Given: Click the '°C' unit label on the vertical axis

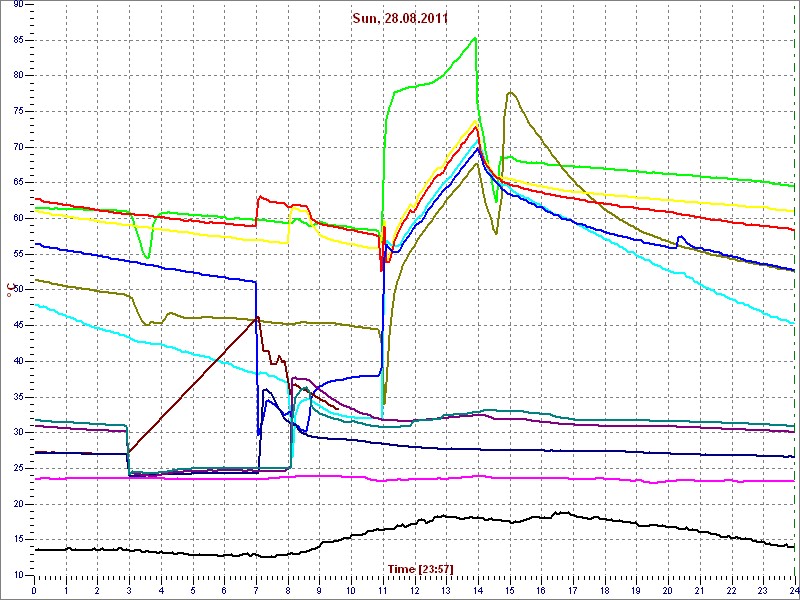Looking at the screenshot, I should (x=9, y=292).
